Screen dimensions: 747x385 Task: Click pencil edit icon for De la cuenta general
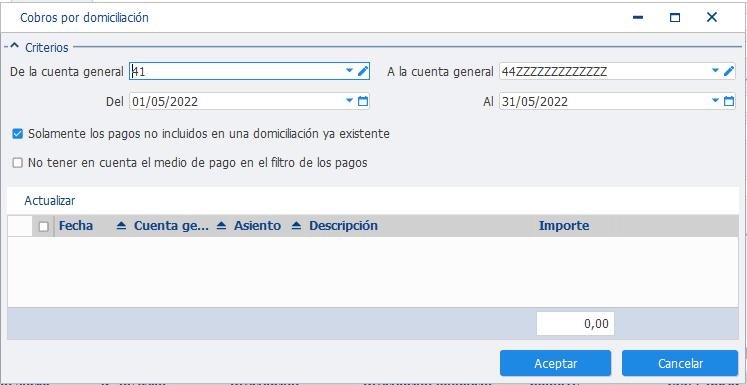pyautogui.click(x=363, y=71)
